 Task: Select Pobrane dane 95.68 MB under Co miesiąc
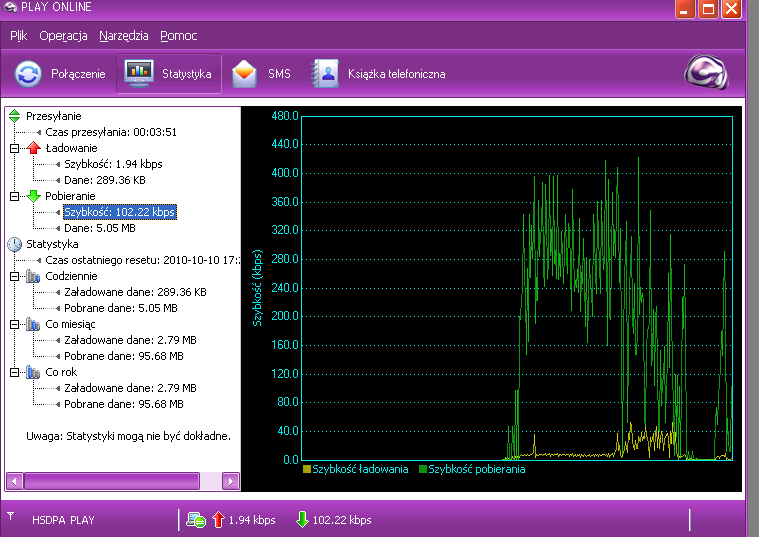coord(124,356)
